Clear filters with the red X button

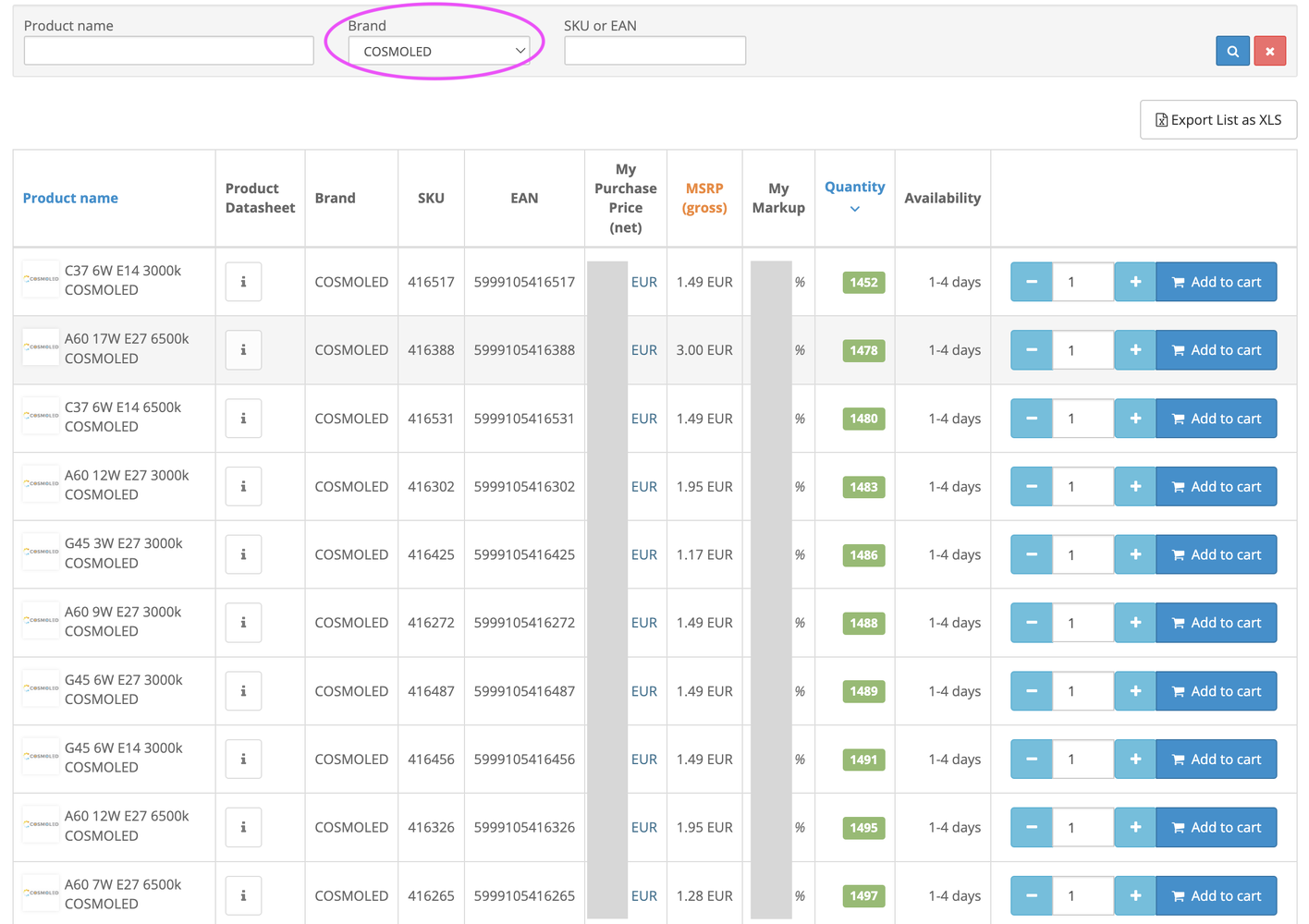(1269, 51)
